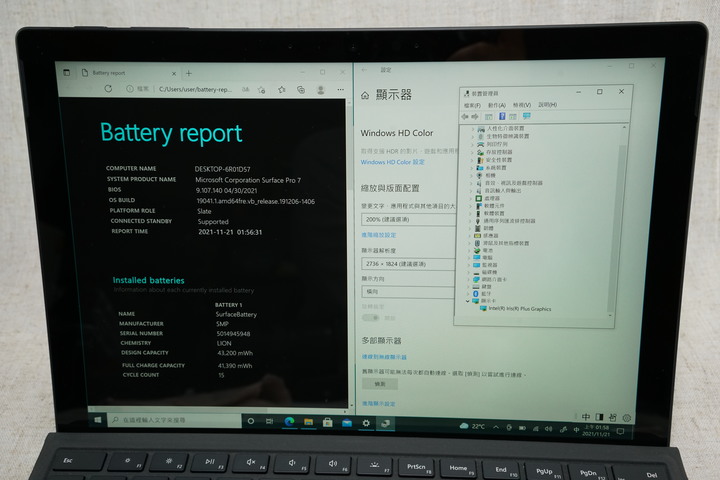Open the notification center icon
Viewport: 720px width, 480px height.
(620, 431)
